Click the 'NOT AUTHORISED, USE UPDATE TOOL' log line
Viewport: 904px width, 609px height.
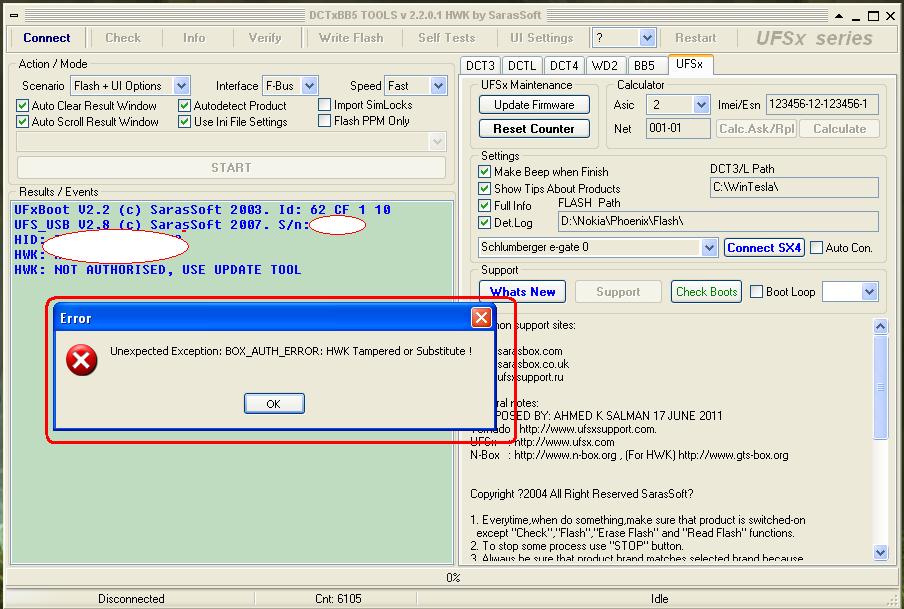point(157,270)
